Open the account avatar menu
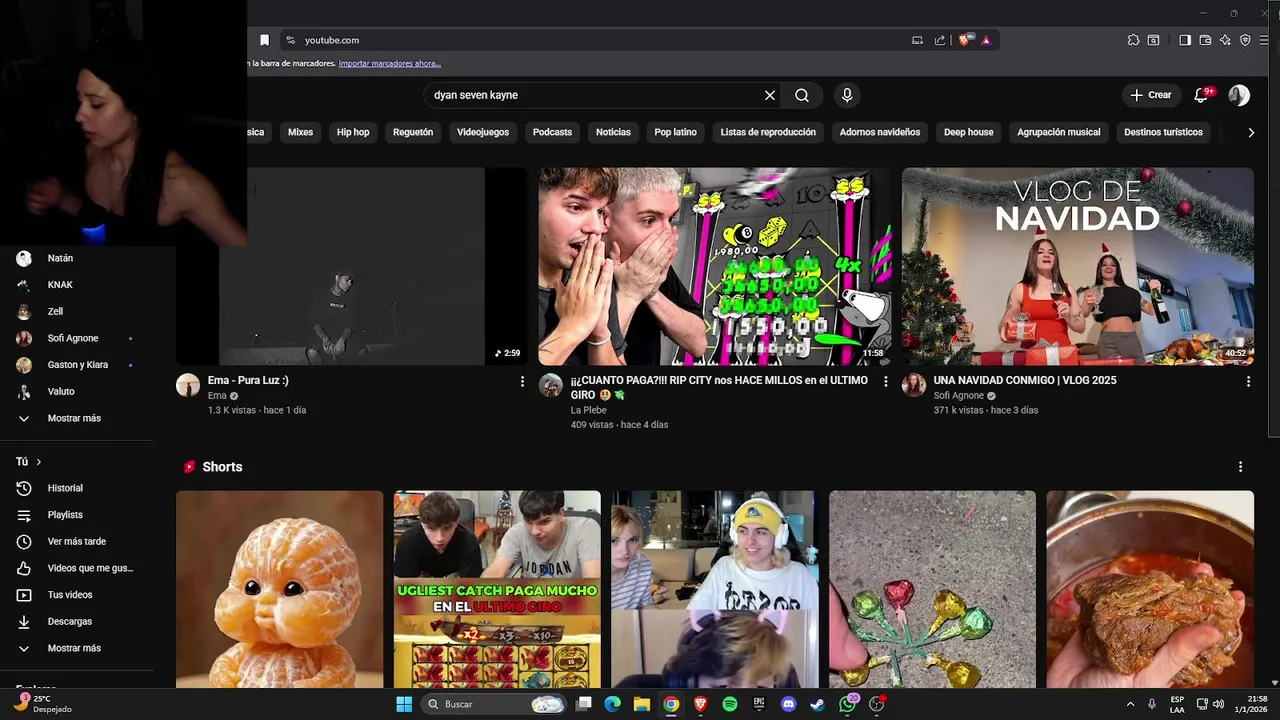Image resolution: width=1280 pixels, height=720 pixels. (x=1239, y=95)
